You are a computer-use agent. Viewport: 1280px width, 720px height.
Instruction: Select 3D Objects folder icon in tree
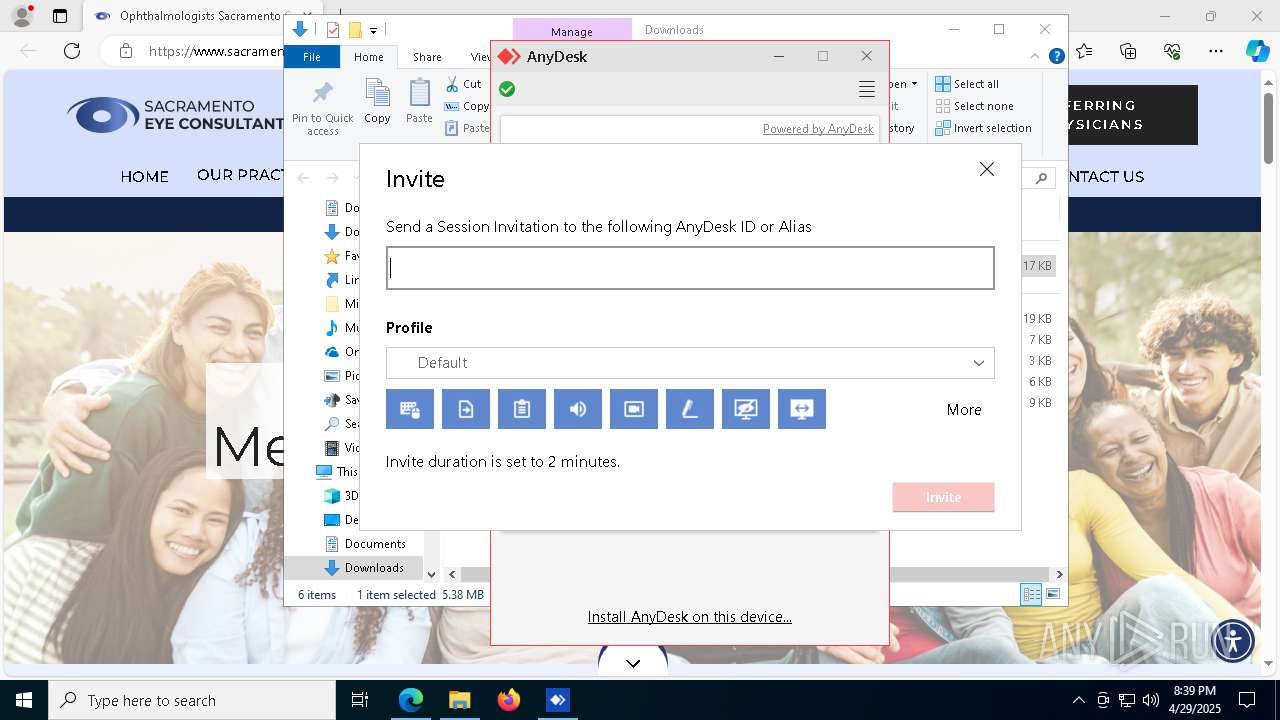point(332,496)
